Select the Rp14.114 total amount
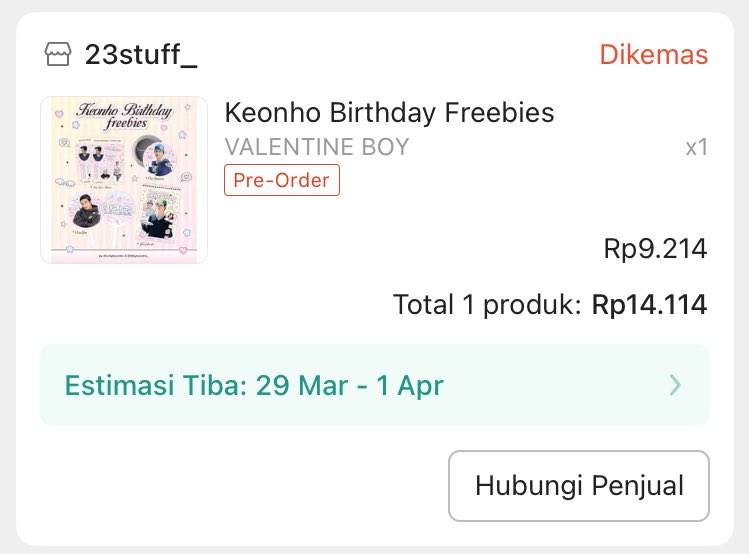The width and height of the screenshot is (749, 554). (x=650, y=305)
